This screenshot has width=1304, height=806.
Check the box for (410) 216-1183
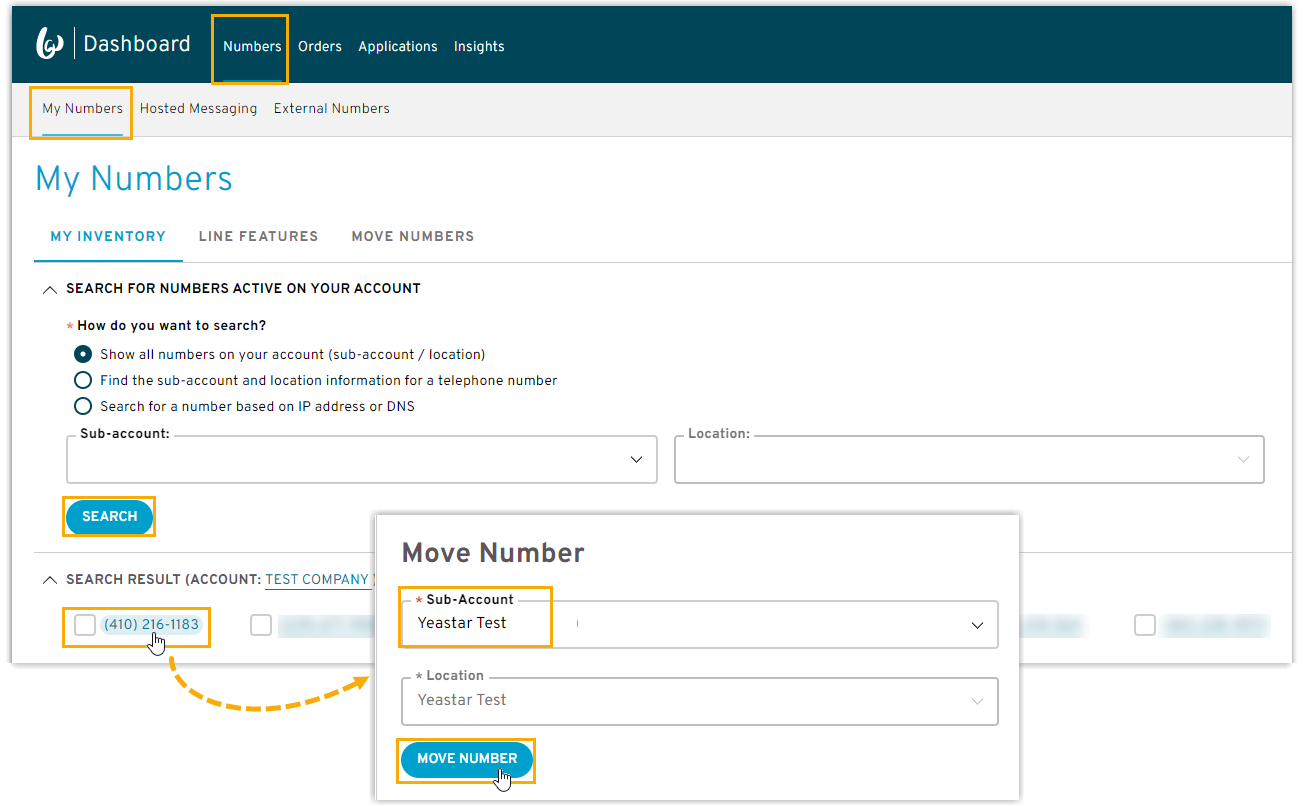(85, 625)
